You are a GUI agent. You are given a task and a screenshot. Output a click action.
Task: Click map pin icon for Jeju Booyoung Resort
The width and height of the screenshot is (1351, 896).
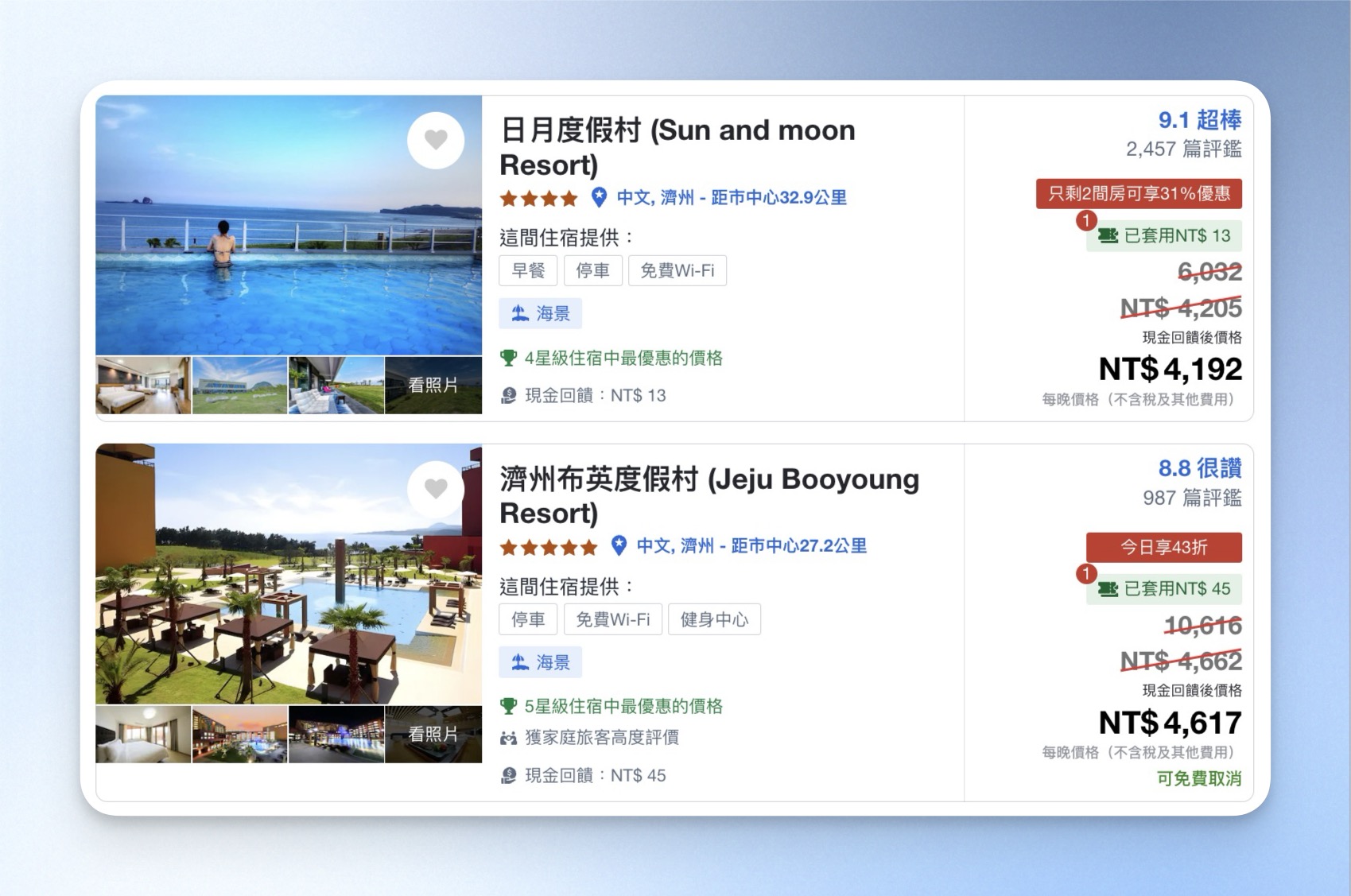point(619,546)
